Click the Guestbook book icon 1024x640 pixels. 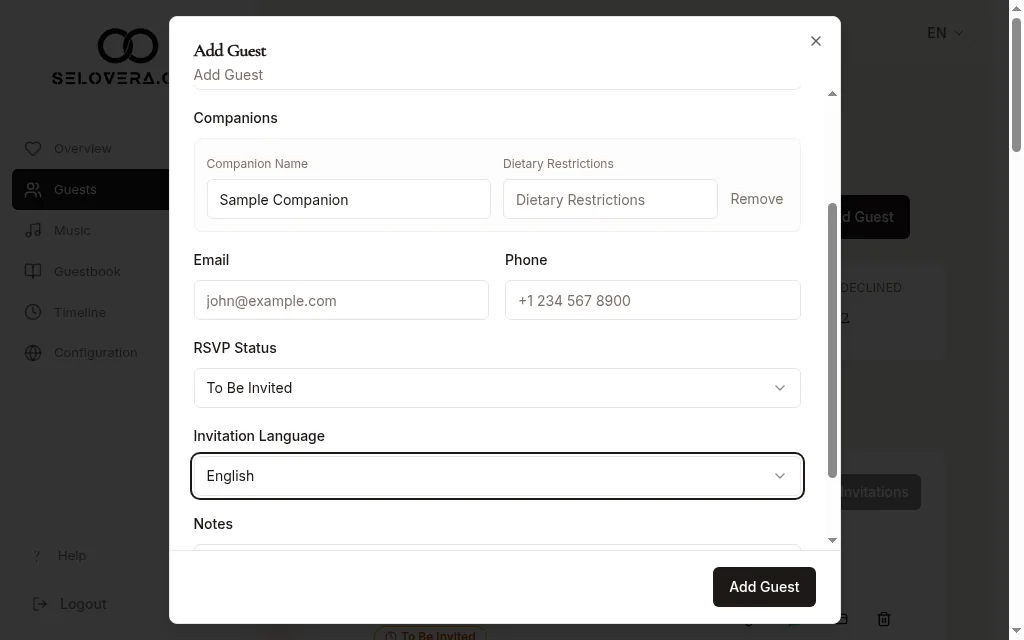[x=33, y=272]
